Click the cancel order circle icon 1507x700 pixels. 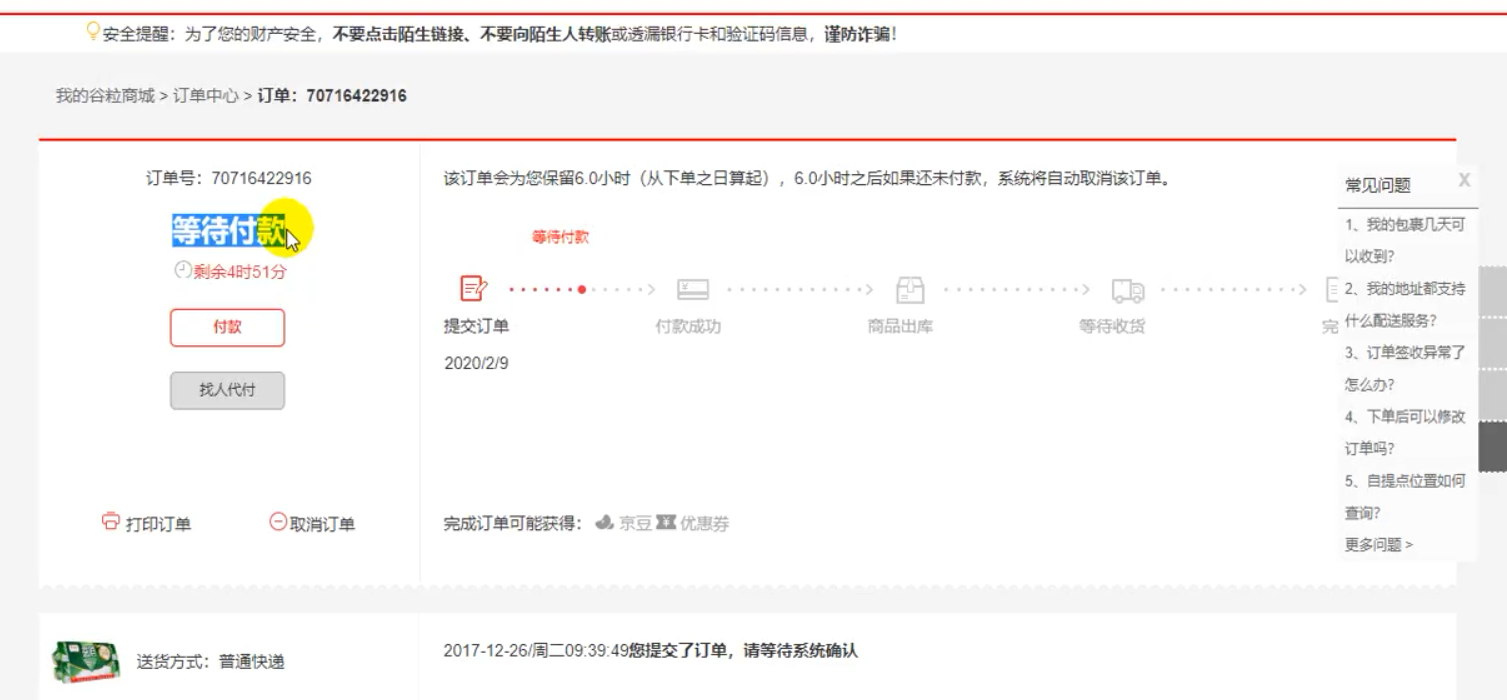pos(278,522)
